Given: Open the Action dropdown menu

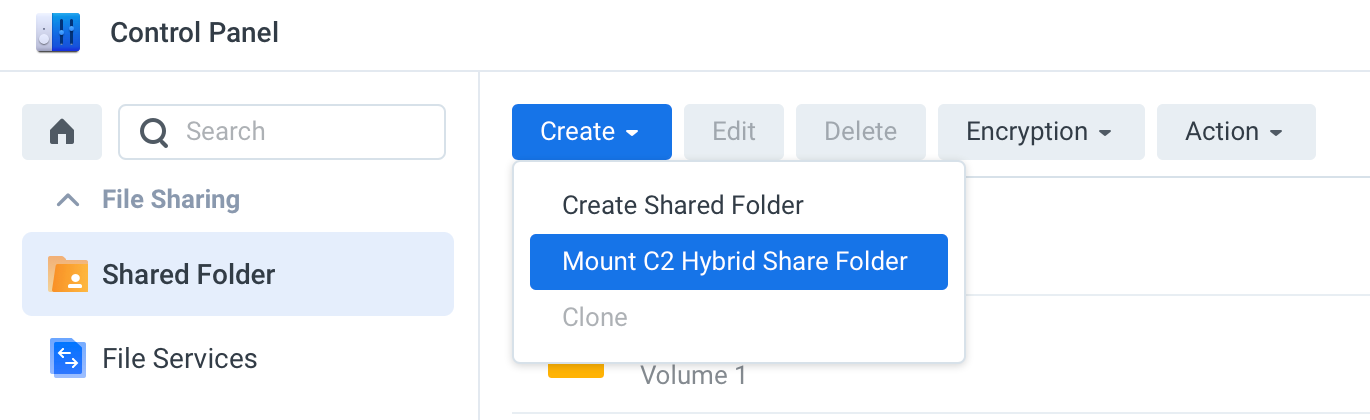Looking at the screenshot, I should coord(1236,132).
